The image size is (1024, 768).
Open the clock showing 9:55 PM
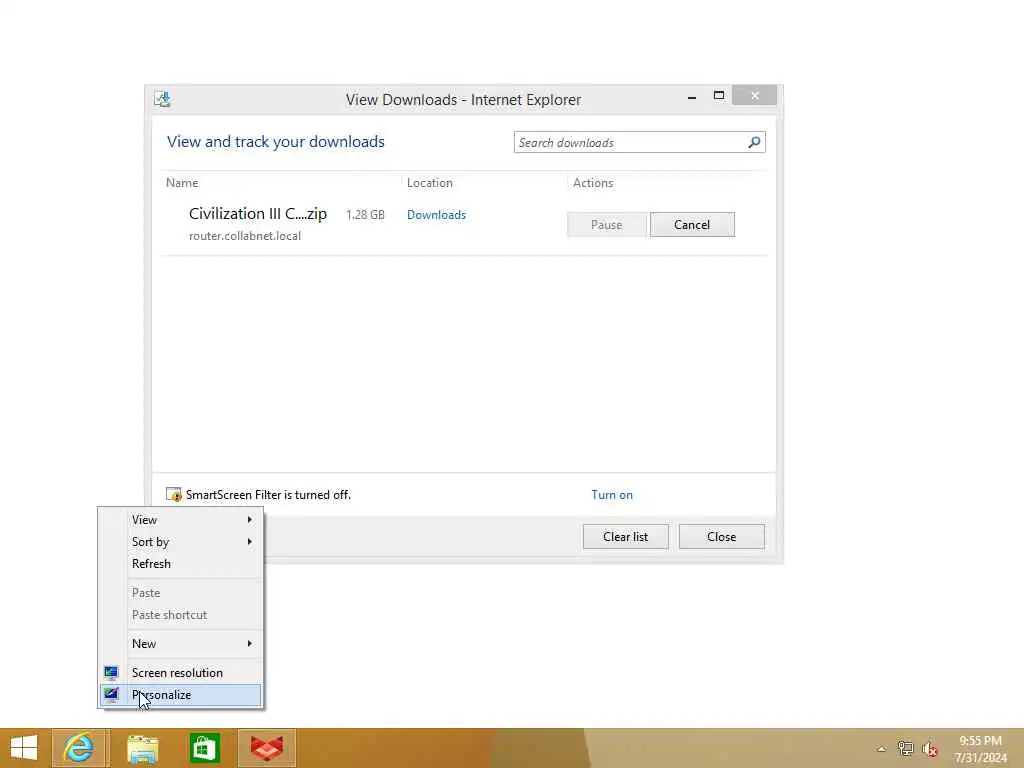coord(980,749)
